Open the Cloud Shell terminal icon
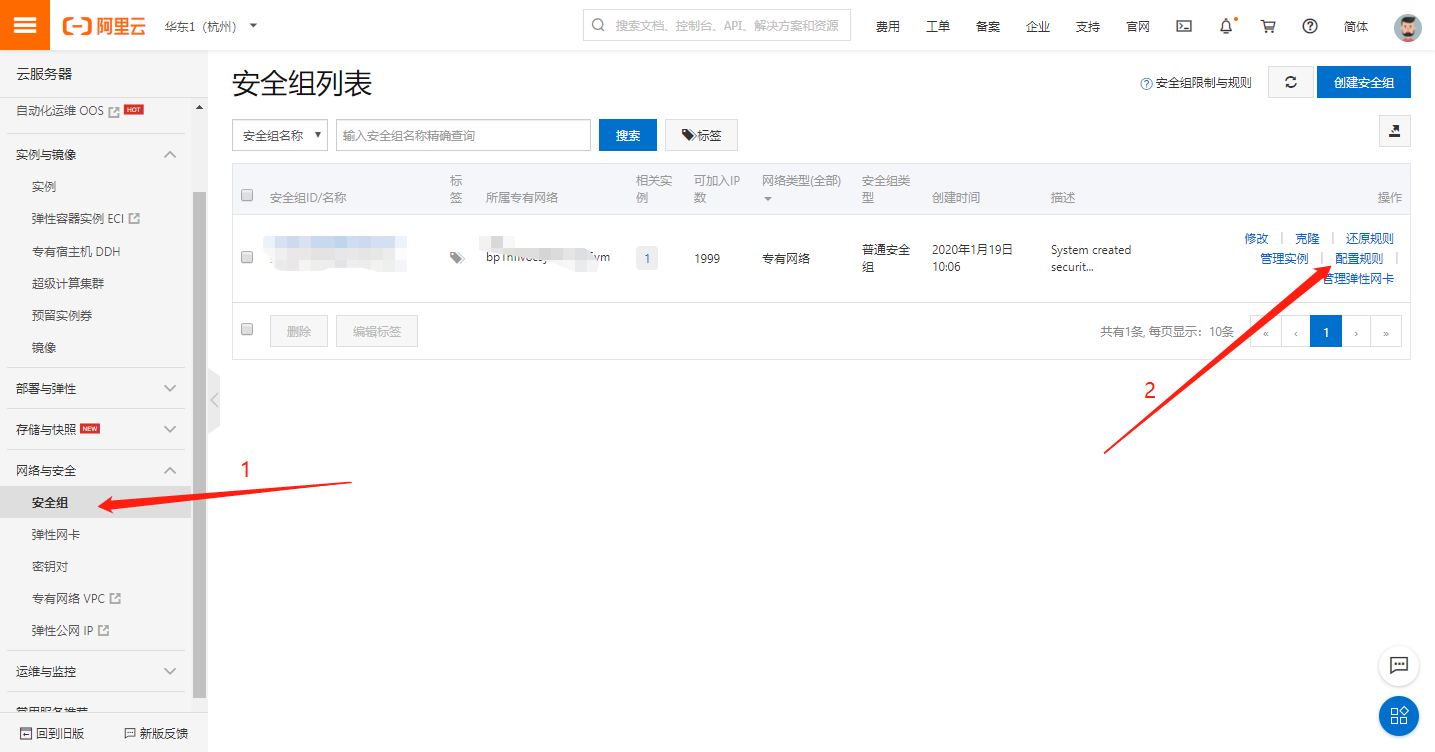Image resolution: width=1435 pixels, height=752 pixels. (x=1184, y=26)
